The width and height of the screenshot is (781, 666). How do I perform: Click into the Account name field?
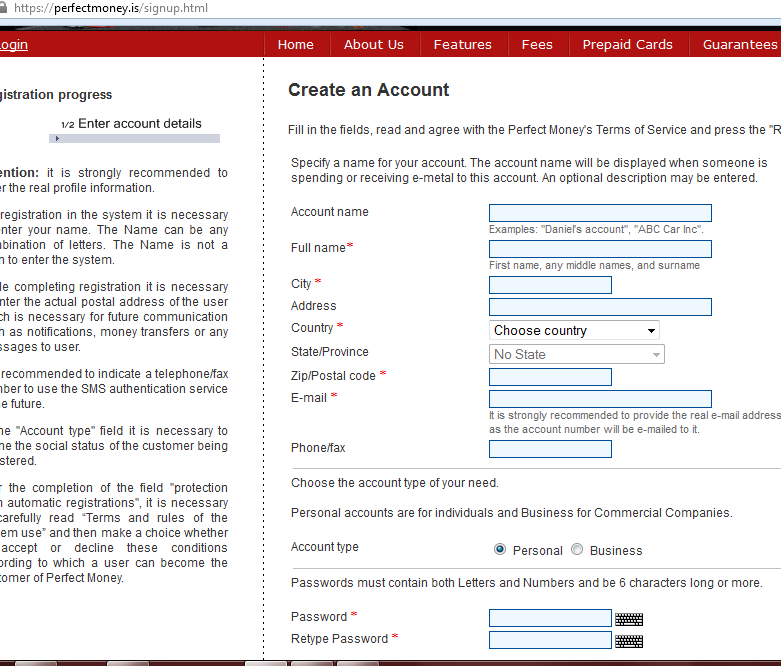click(600, 213)
